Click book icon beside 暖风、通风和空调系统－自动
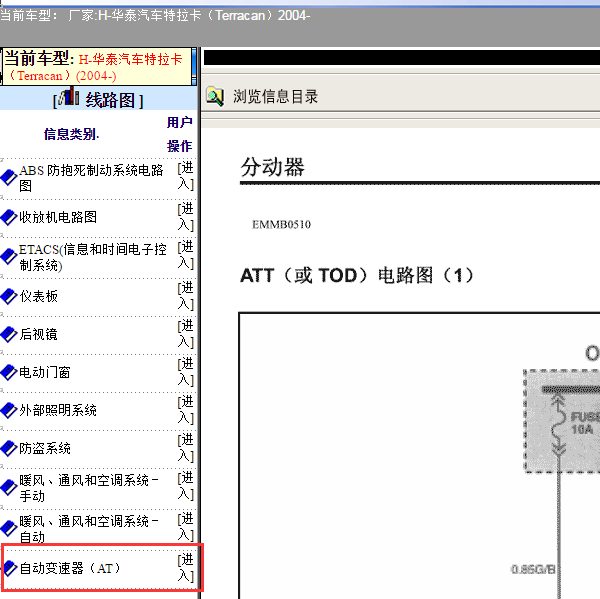 click(9, 529)
